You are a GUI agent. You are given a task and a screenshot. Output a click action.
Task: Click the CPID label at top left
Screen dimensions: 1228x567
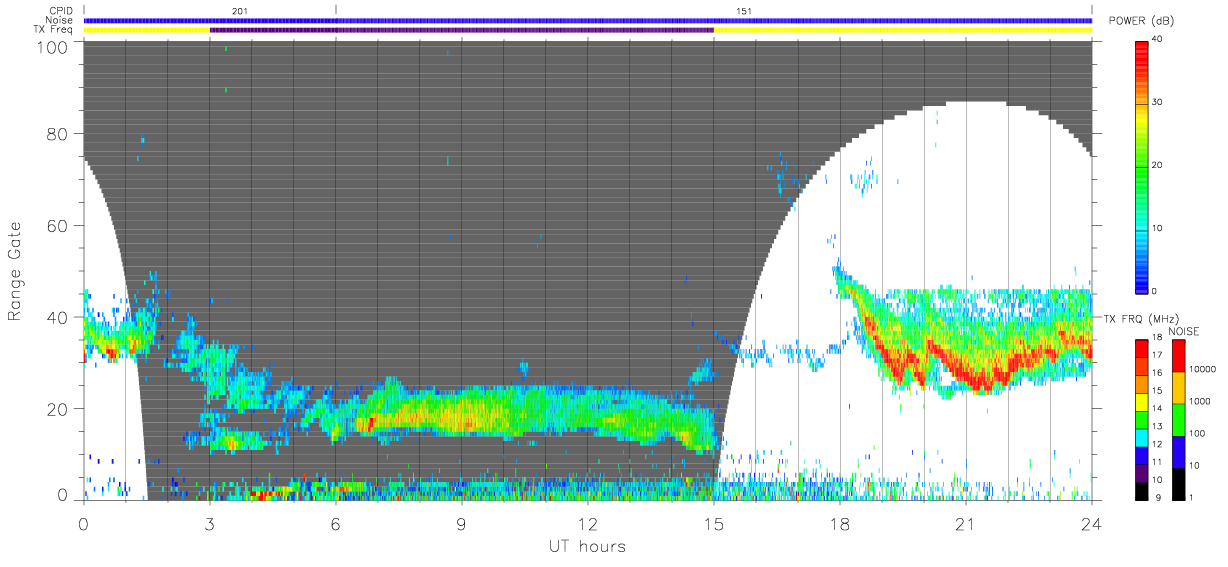(62, 11)
